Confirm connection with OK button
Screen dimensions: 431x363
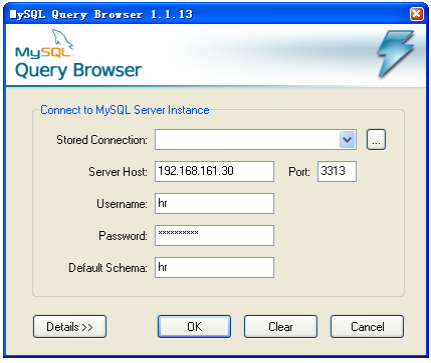[194, 327]
